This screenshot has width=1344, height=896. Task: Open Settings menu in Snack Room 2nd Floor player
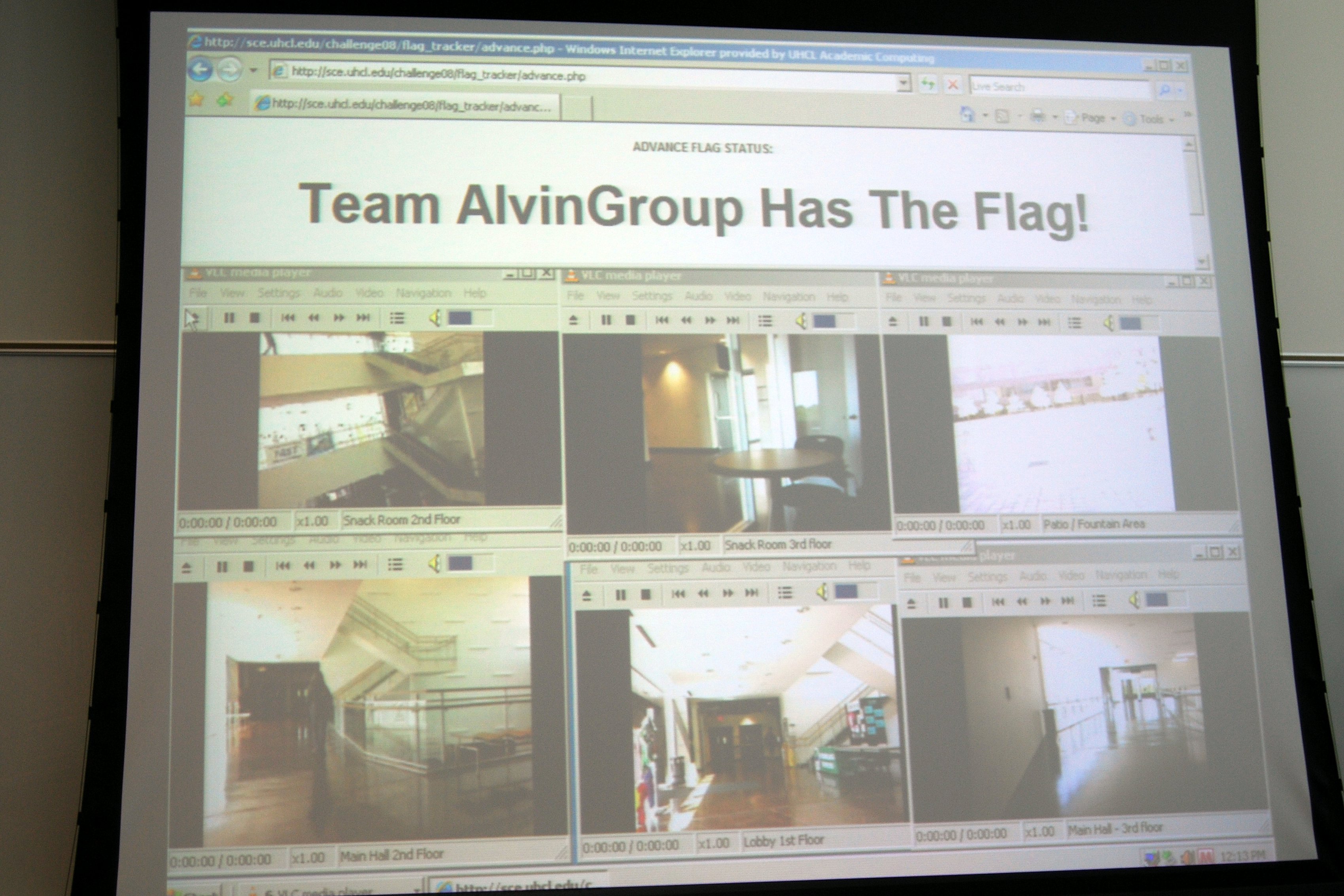(x=278, y=293)
